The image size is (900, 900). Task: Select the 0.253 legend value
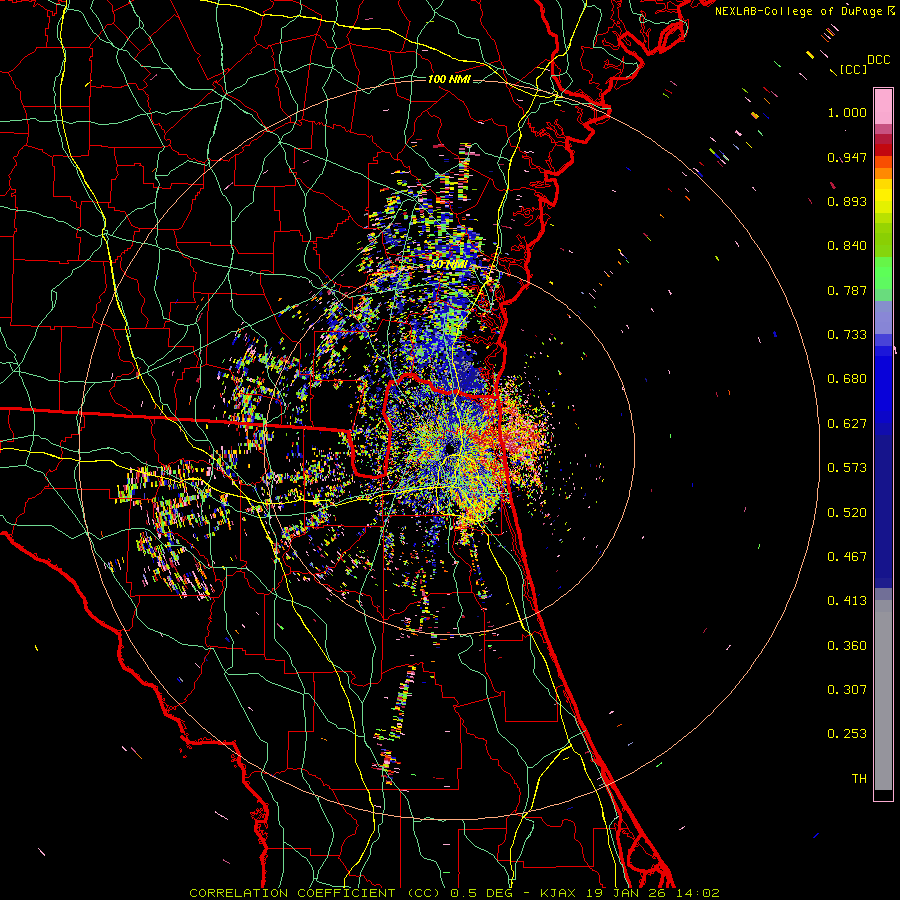point(847,734)
